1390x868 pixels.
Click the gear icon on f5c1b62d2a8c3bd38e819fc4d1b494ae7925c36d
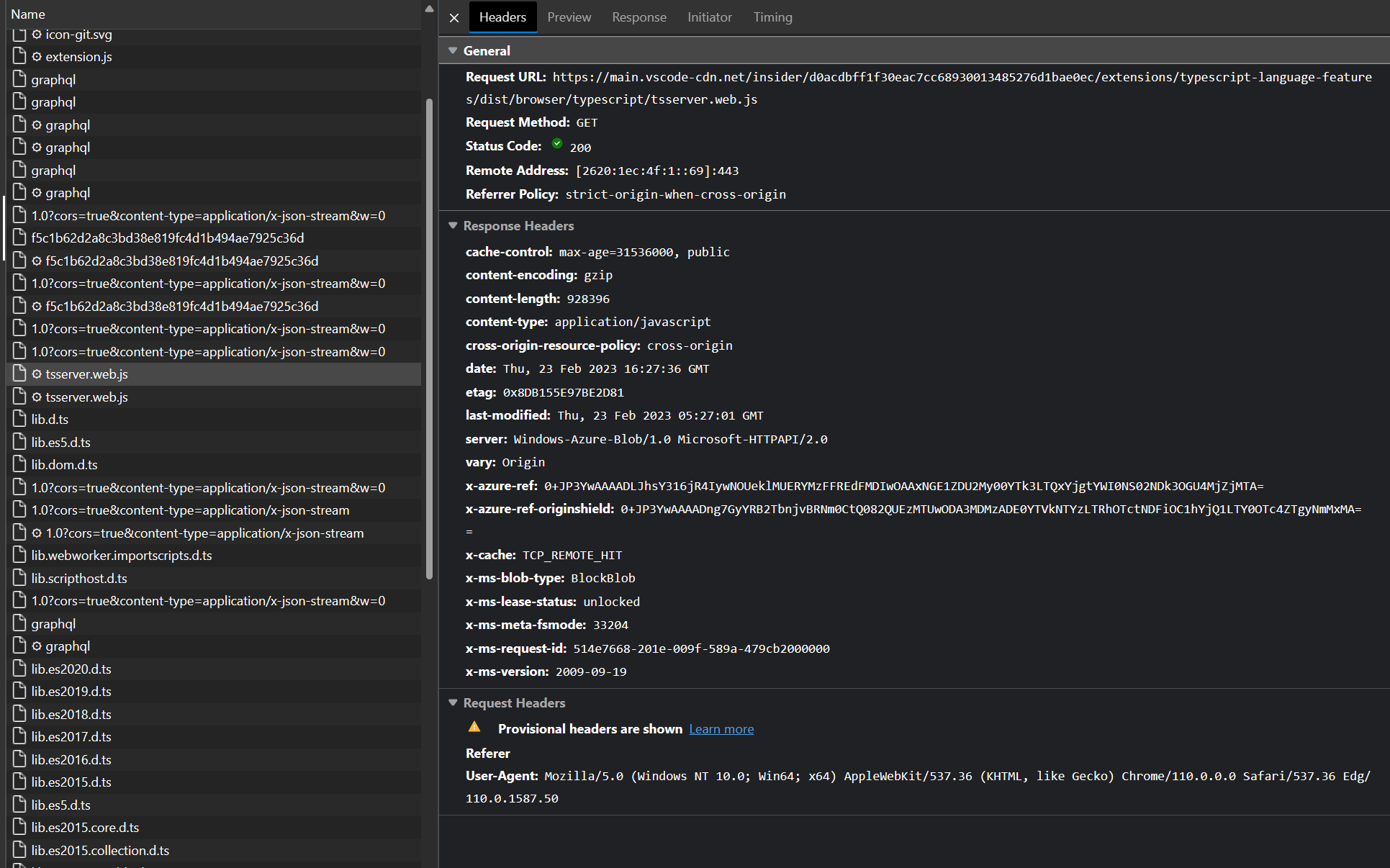coord(37,261)
